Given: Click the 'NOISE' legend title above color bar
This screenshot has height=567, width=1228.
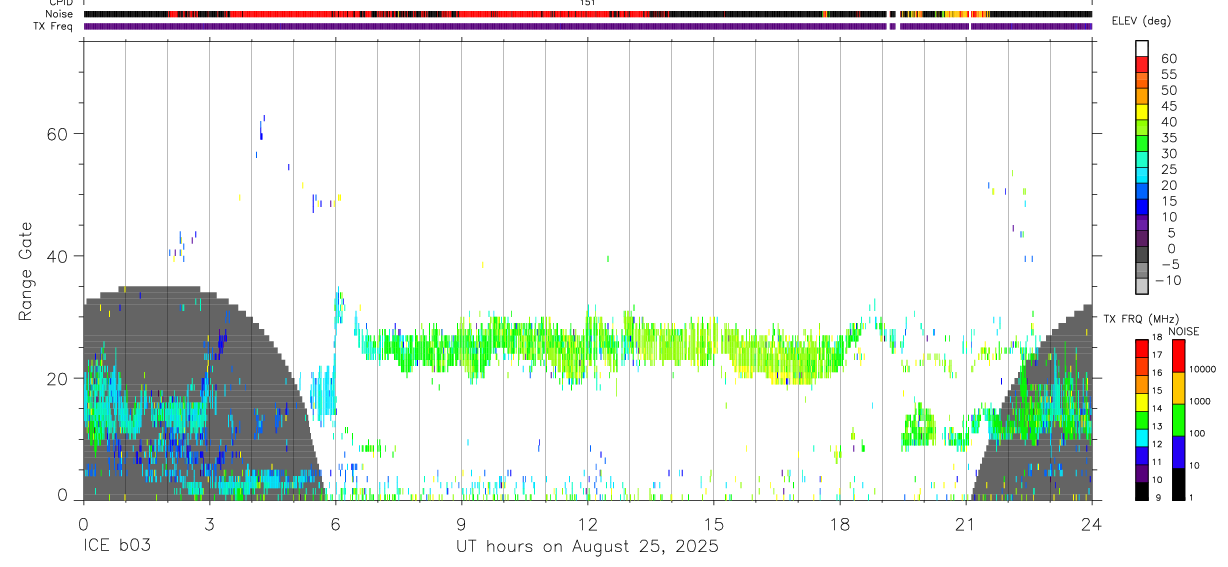Looking at the screenshot, I should tap(1183, 331).
